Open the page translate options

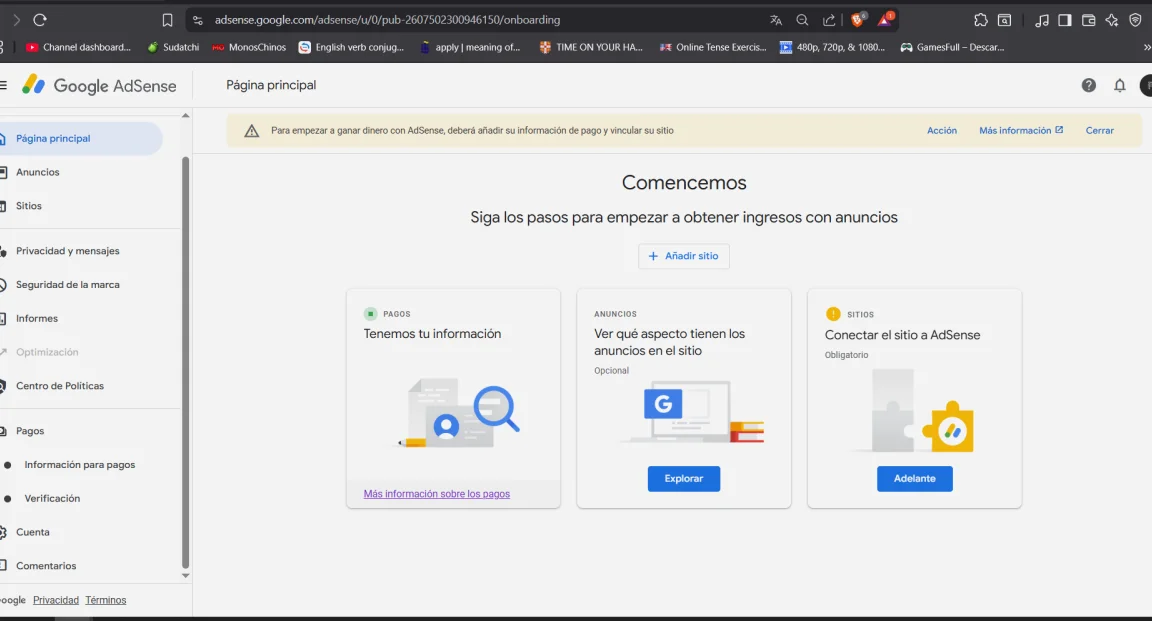[x=775, y=19]
